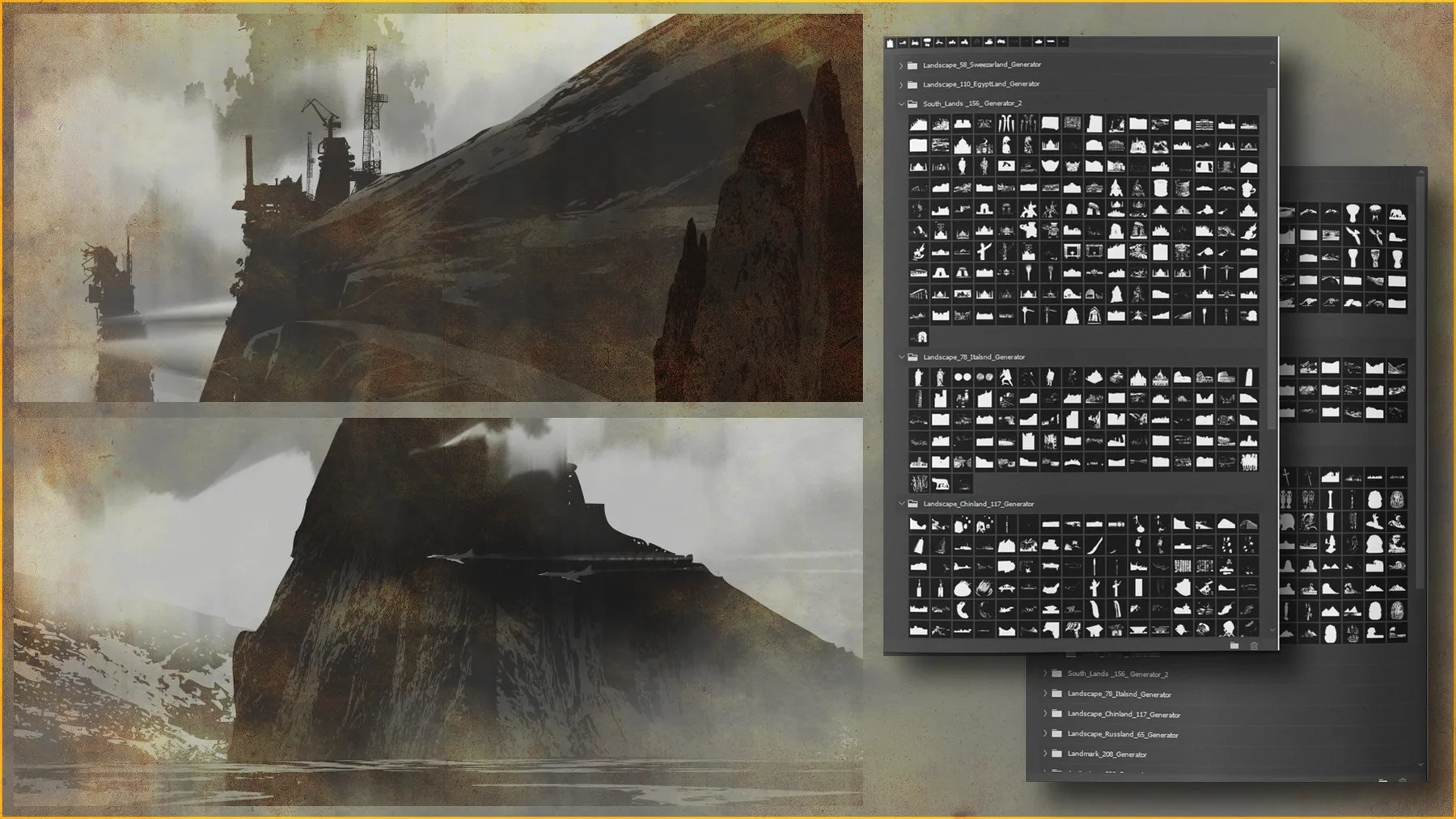Expand the Landmark_208_Generator group in the back panel
1456x819 pixels.
(x=1045, y=754)
